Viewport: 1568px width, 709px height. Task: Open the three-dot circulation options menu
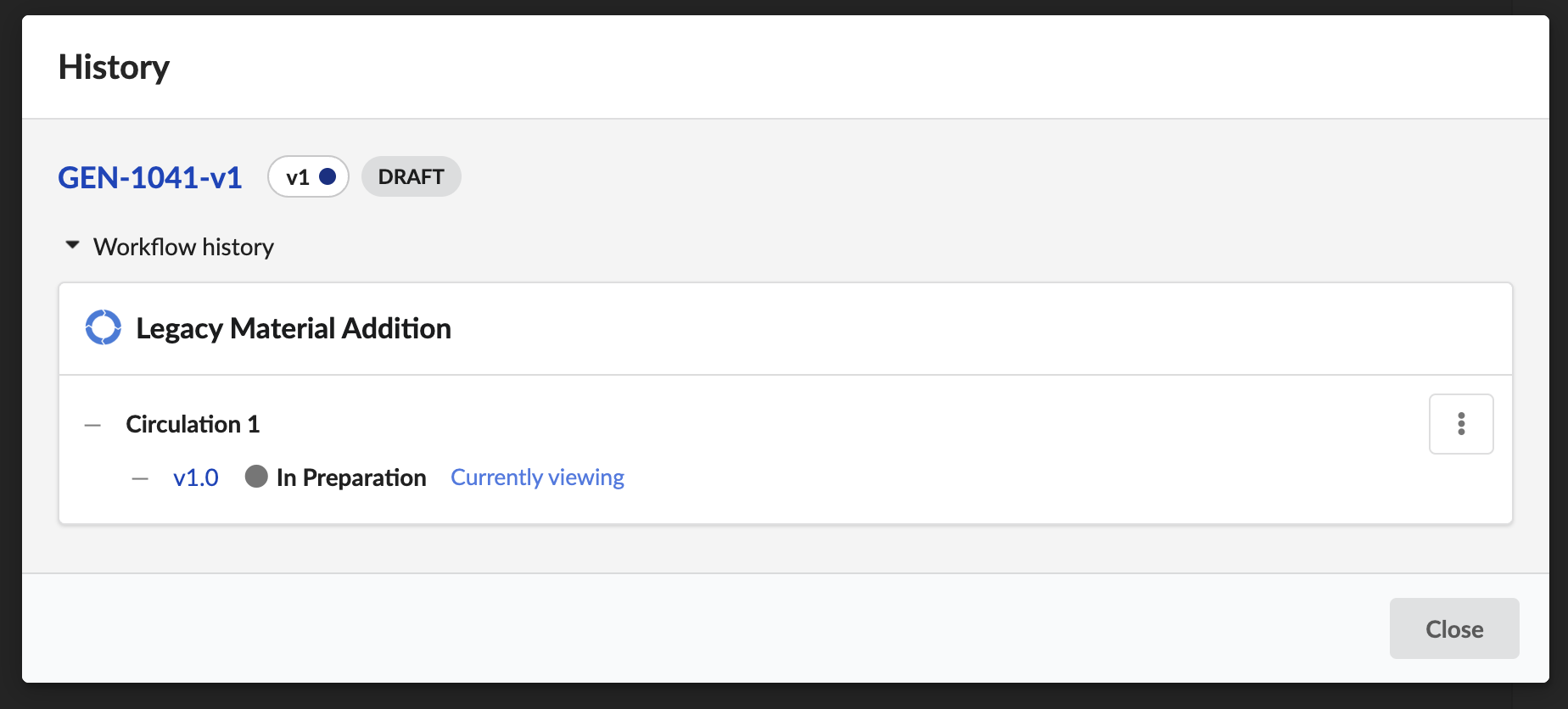(x=1461, y=424)
